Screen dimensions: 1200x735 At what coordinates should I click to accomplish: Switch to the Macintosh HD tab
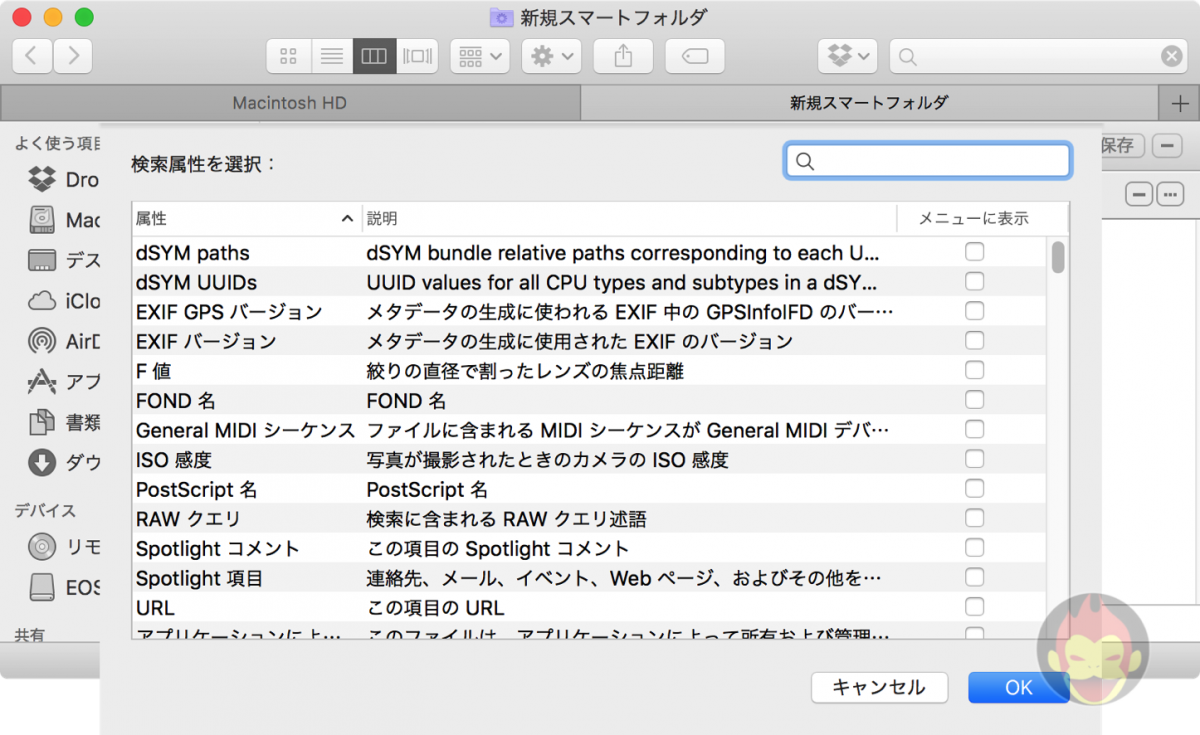coord(290,102)
